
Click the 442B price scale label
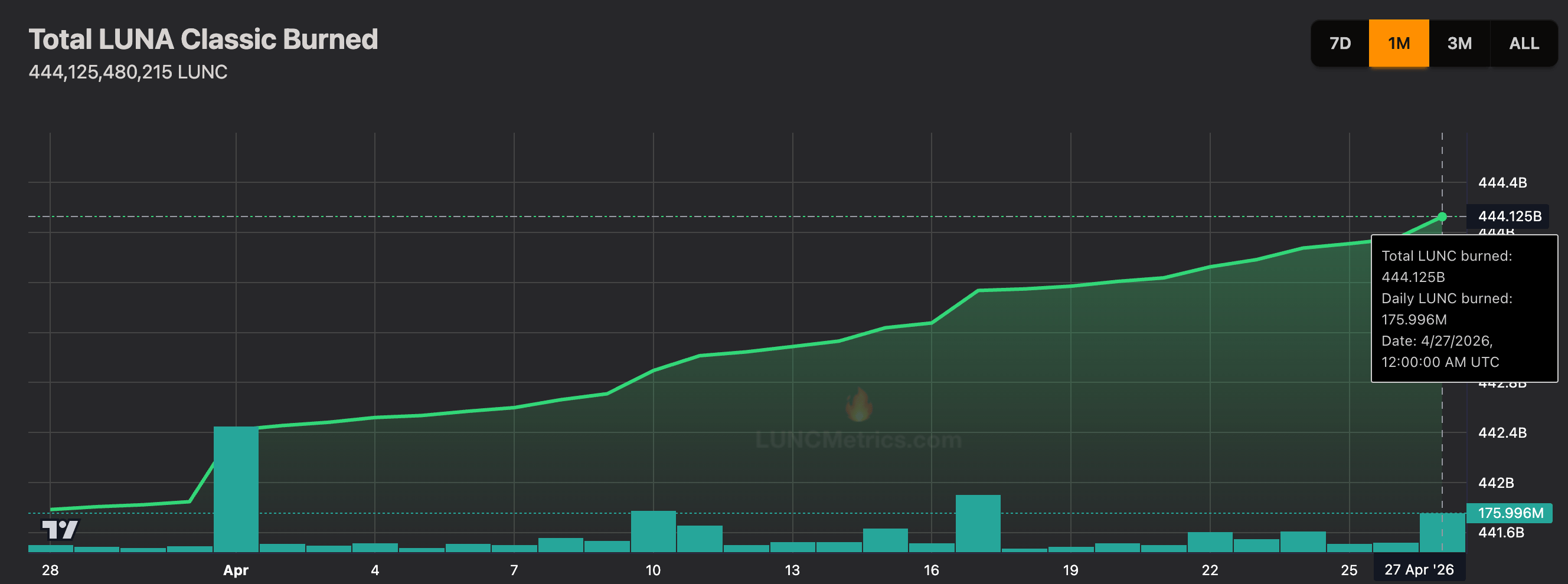pyautogui.click(x=1495, y=483)
